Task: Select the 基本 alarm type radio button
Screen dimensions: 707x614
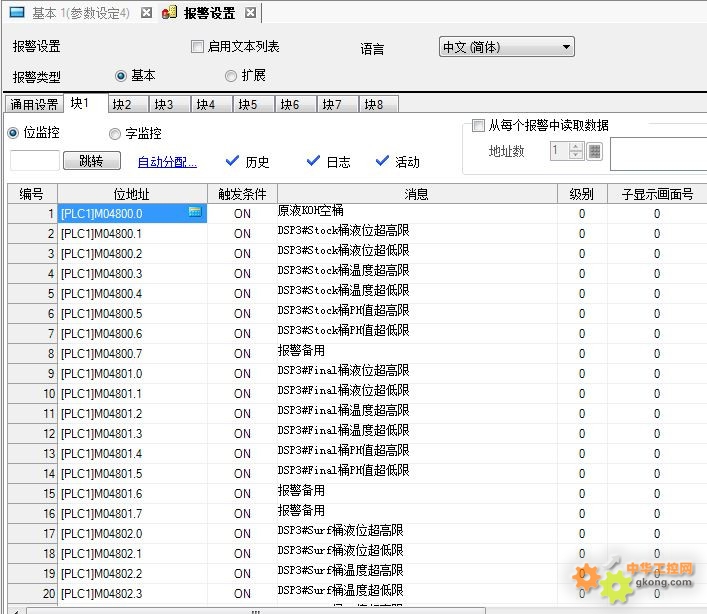Action: click(x=120, y=76)
